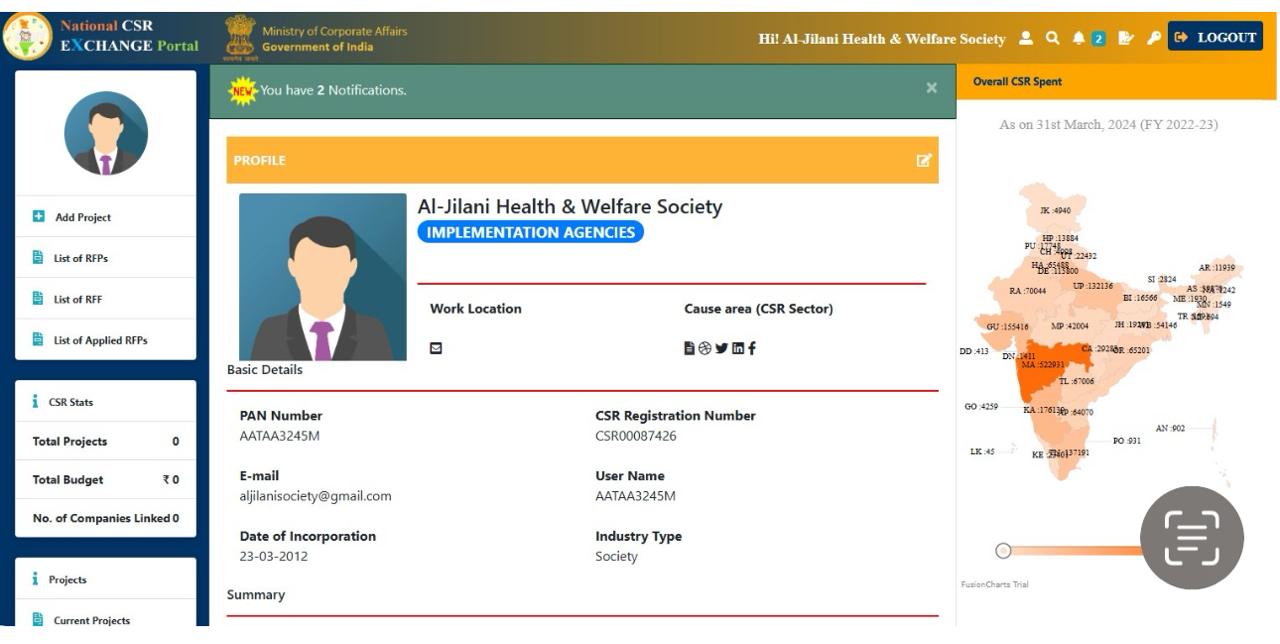
Task: Click the profile photo of Al-Jilani Society
Action: click(323, 277)
